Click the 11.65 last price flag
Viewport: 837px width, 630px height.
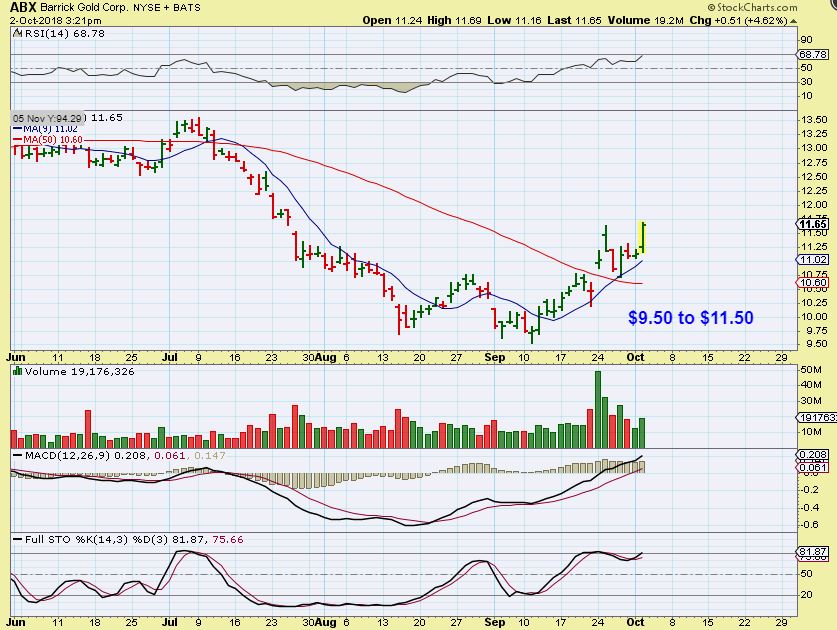[x=812, y=224]
